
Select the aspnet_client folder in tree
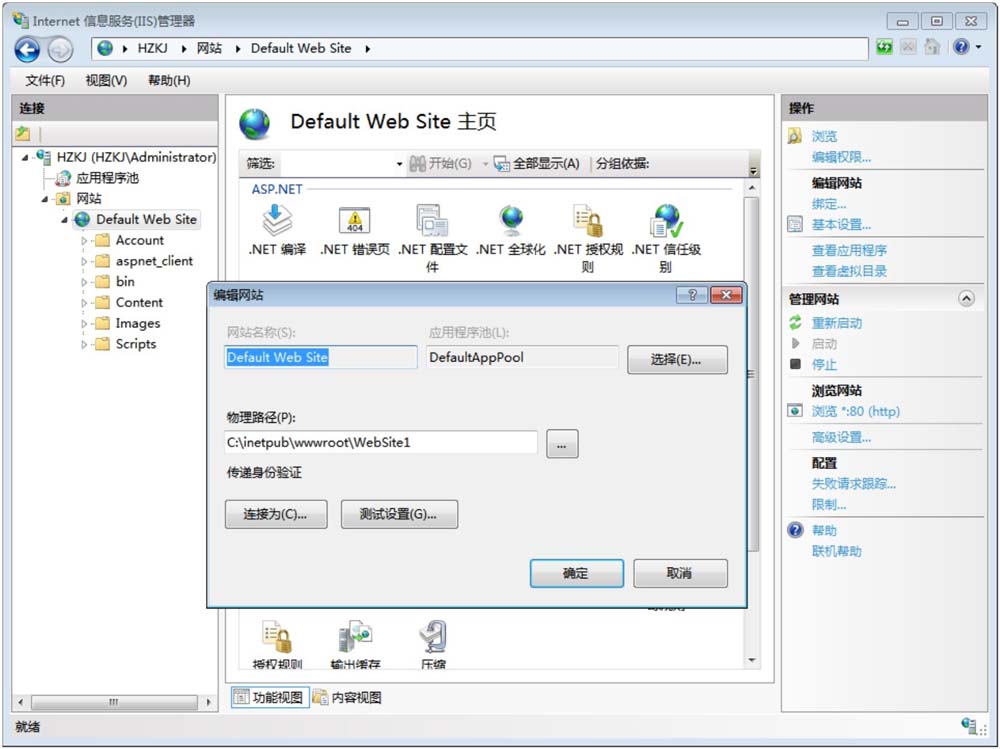[154, 261]
